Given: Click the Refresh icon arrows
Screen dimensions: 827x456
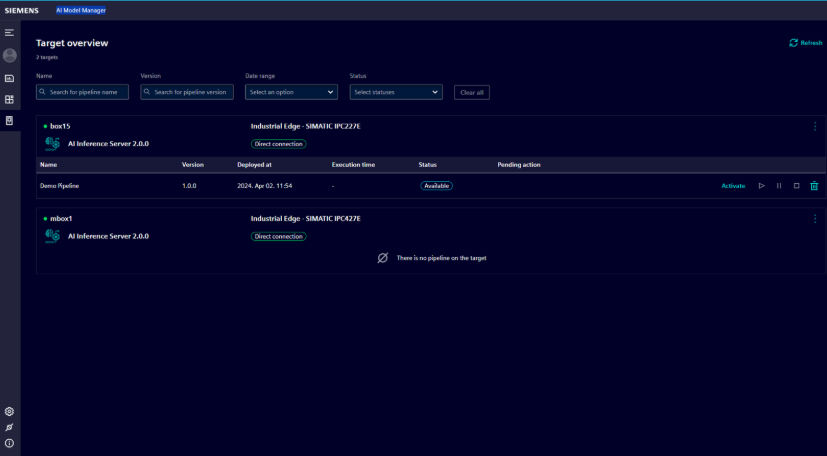Looking at the screenshot, I should [793, 43].
